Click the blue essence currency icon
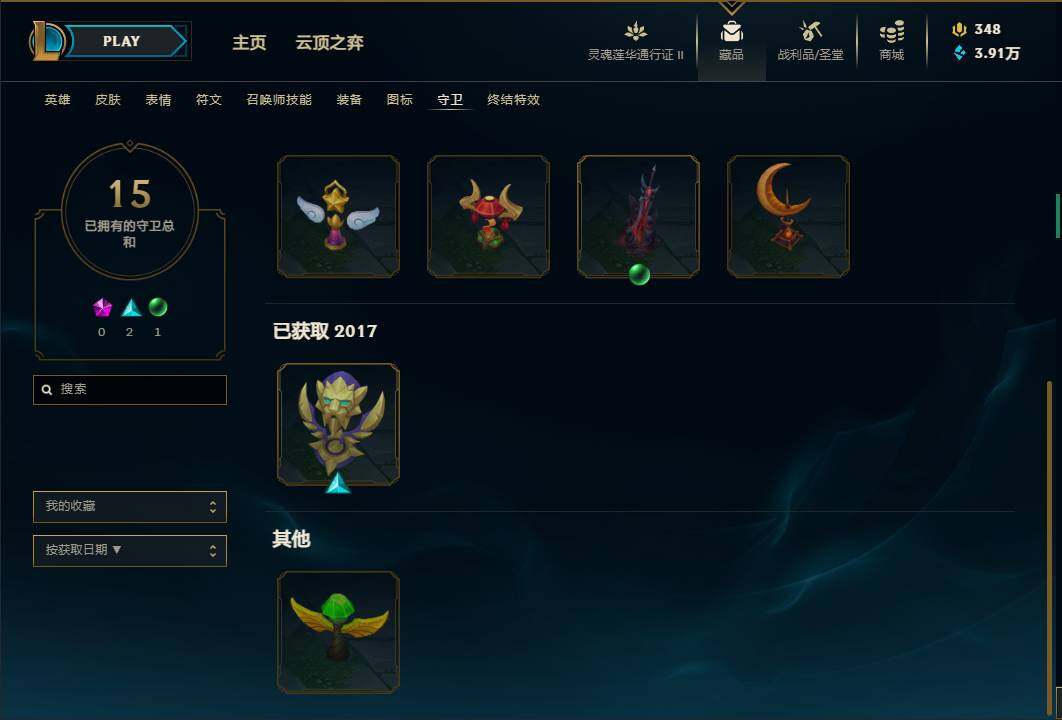Screen dimensions: 1062x720 tap(959, 53)
